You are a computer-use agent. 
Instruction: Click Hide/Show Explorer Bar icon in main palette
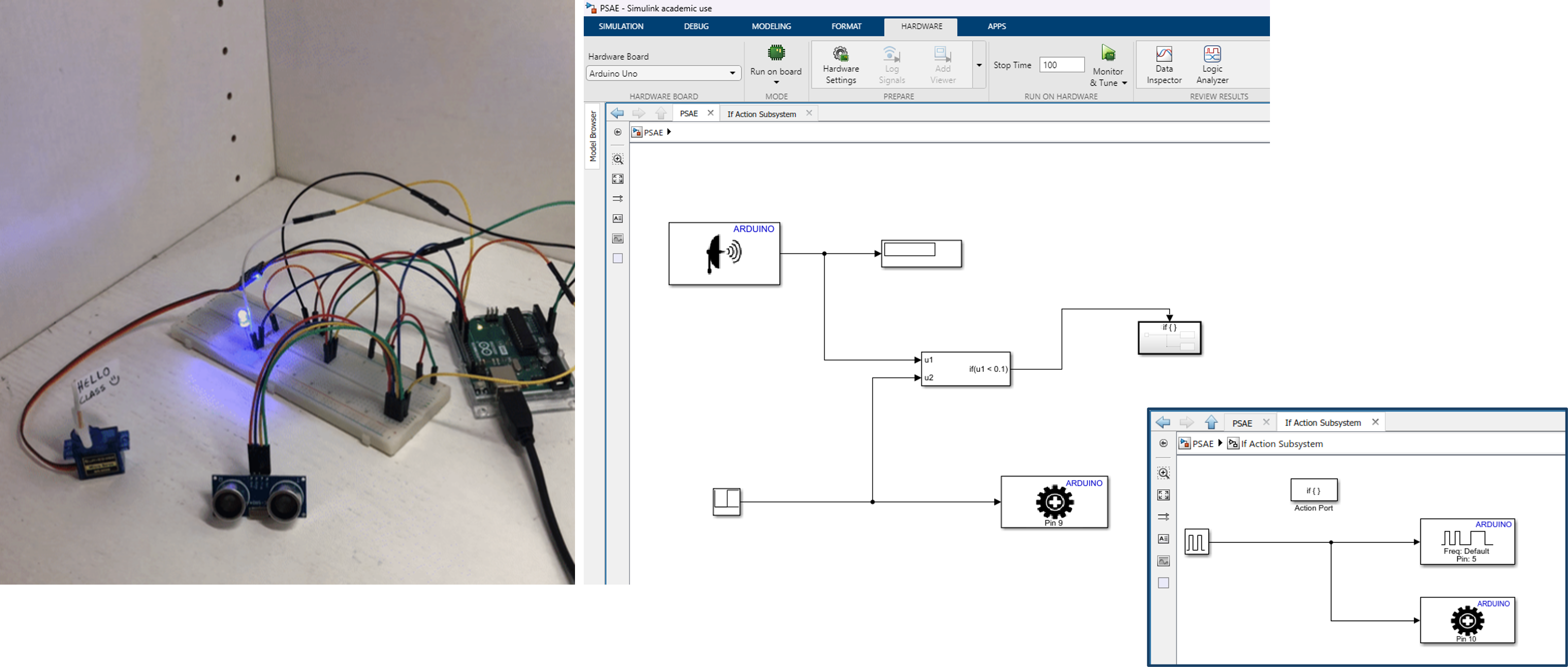point(617,132)
